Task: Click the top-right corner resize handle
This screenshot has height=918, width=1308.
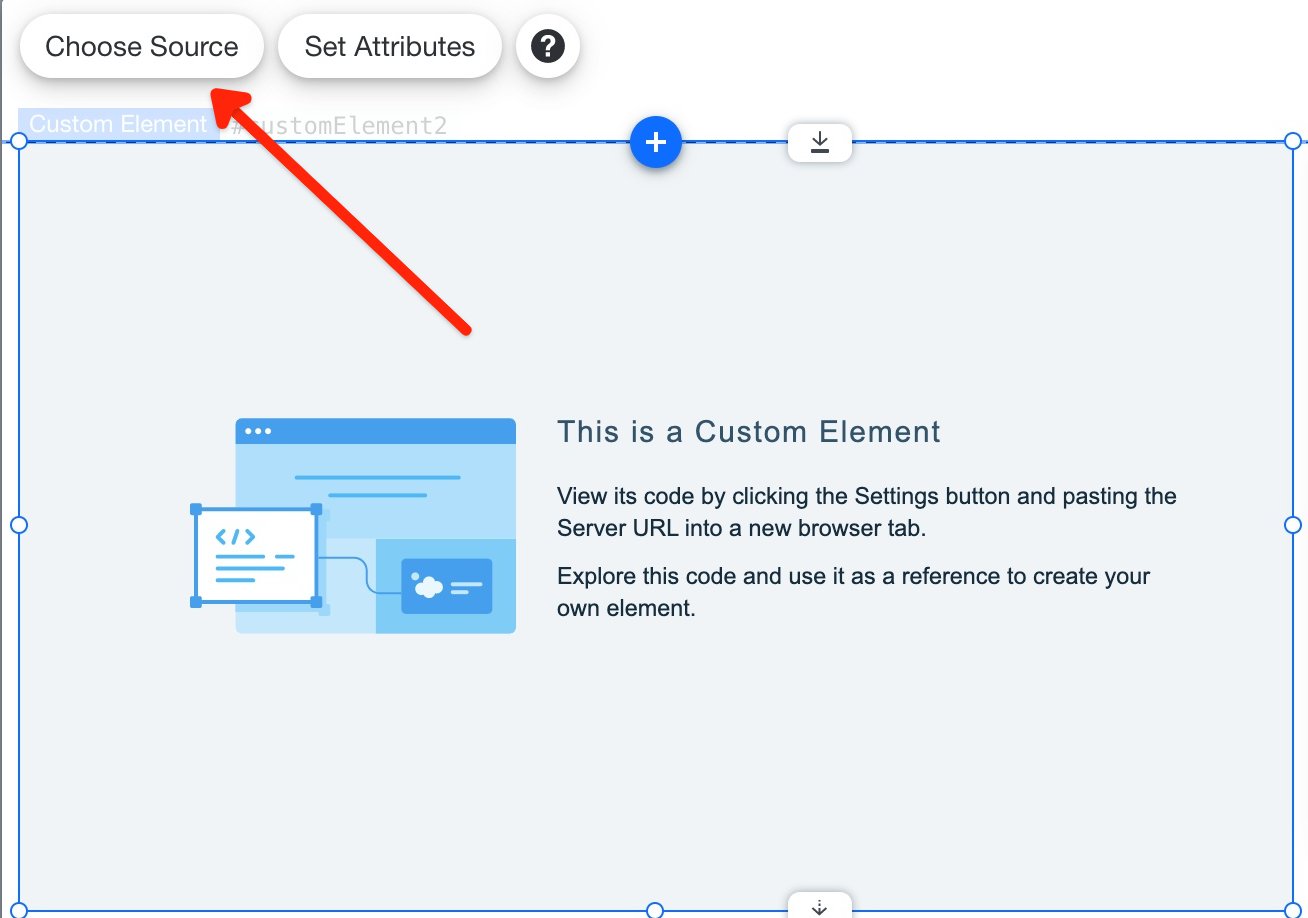Action: [1292, 141]
